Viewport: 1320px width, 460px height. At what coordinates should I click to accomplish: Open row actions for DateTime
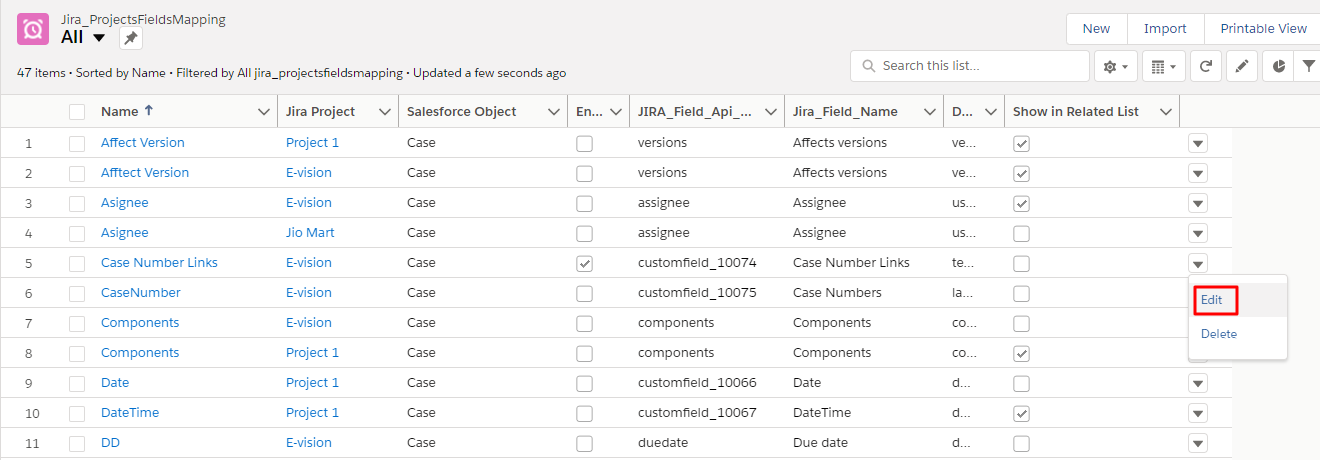click(x=1198, y=413)
